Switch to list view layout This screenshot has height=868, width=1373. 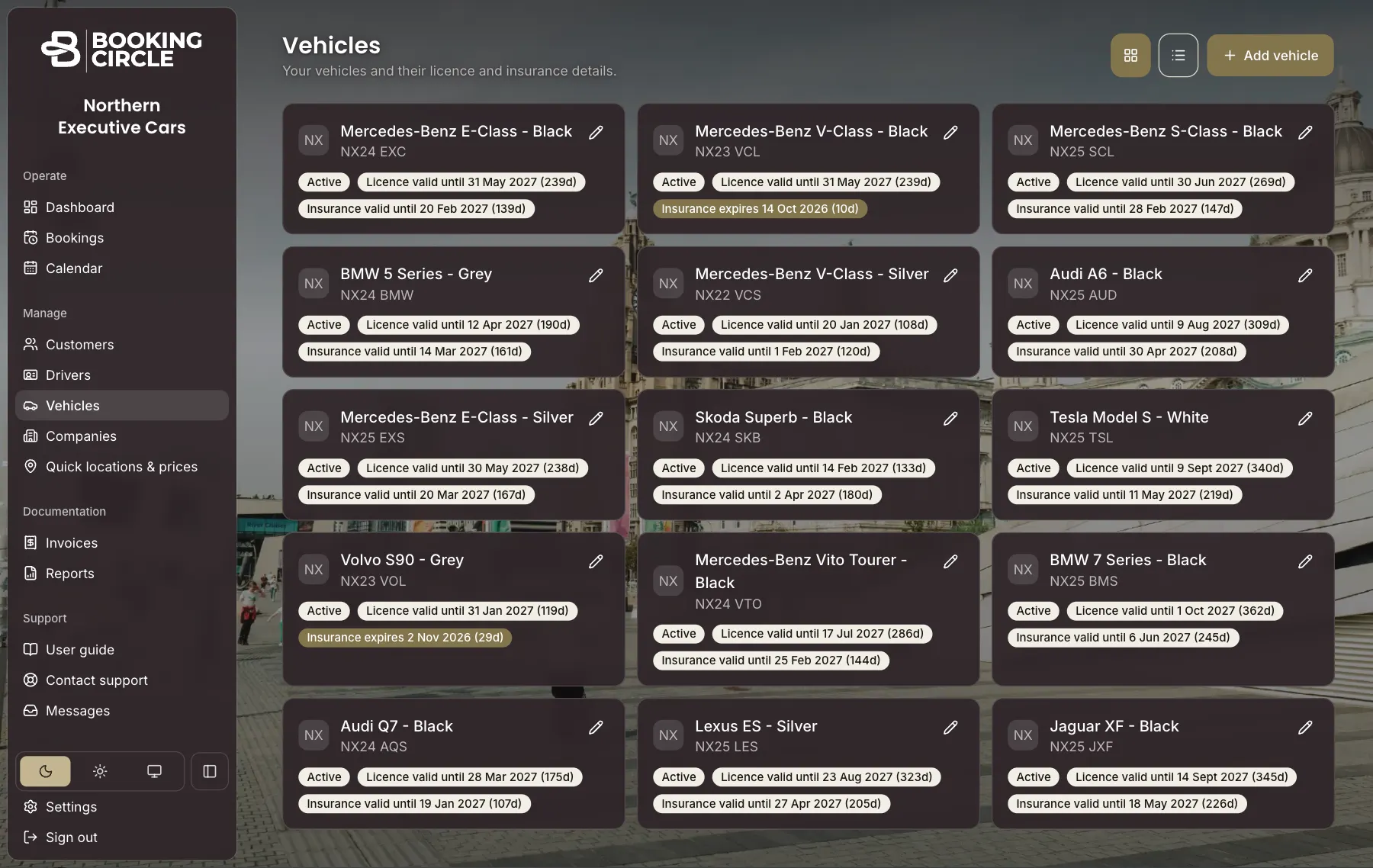pyautogui.click(x=1178, y=56)
